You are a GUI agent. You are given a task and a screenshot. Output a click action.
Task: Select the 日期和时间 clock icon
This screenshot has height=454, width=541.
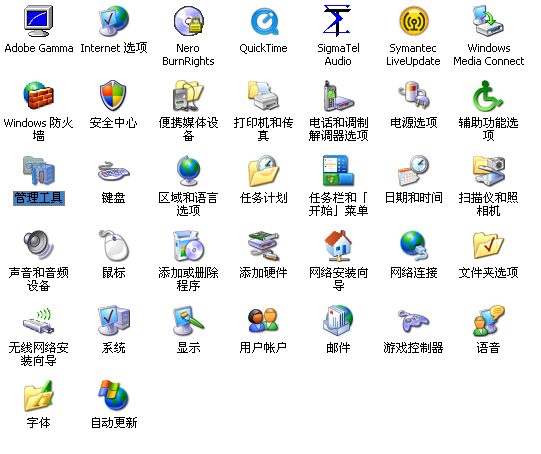tap(413, 170)
